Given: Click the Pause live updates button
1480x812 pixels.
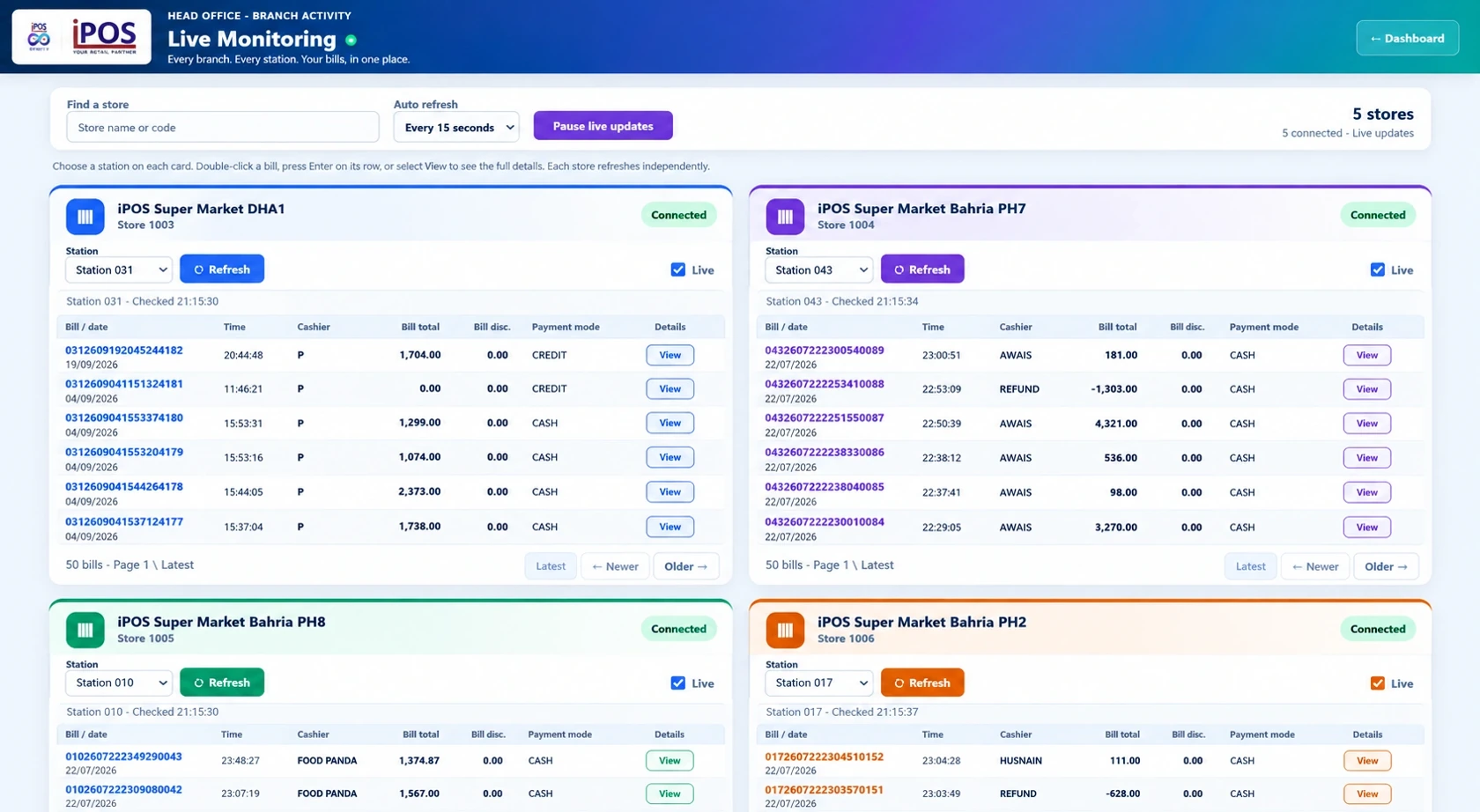Looking at the screenshot, I should (603, 126).
